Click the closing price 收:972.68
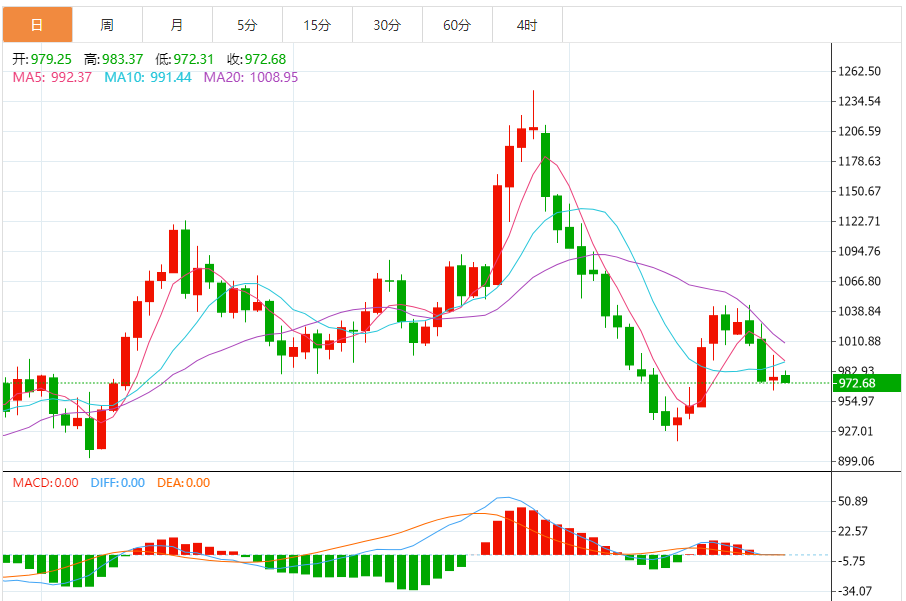This screenshot has height=601, width=906. [x=256, y=59]
